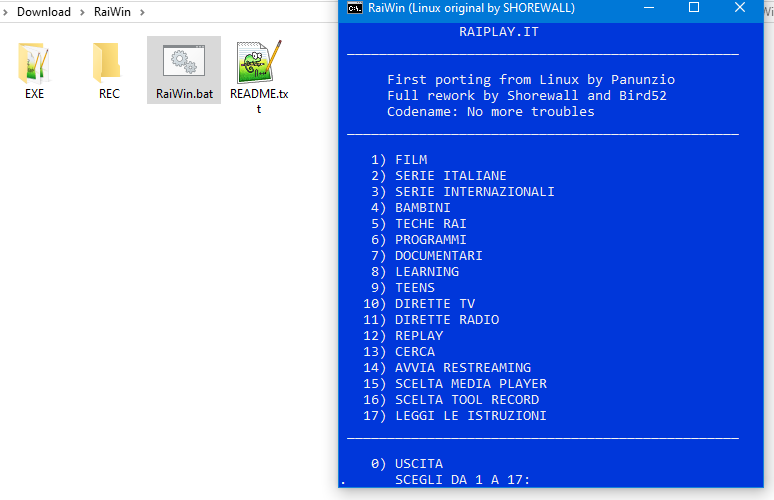Click the DIRETTE TV menu entry

tap(435, 304)
